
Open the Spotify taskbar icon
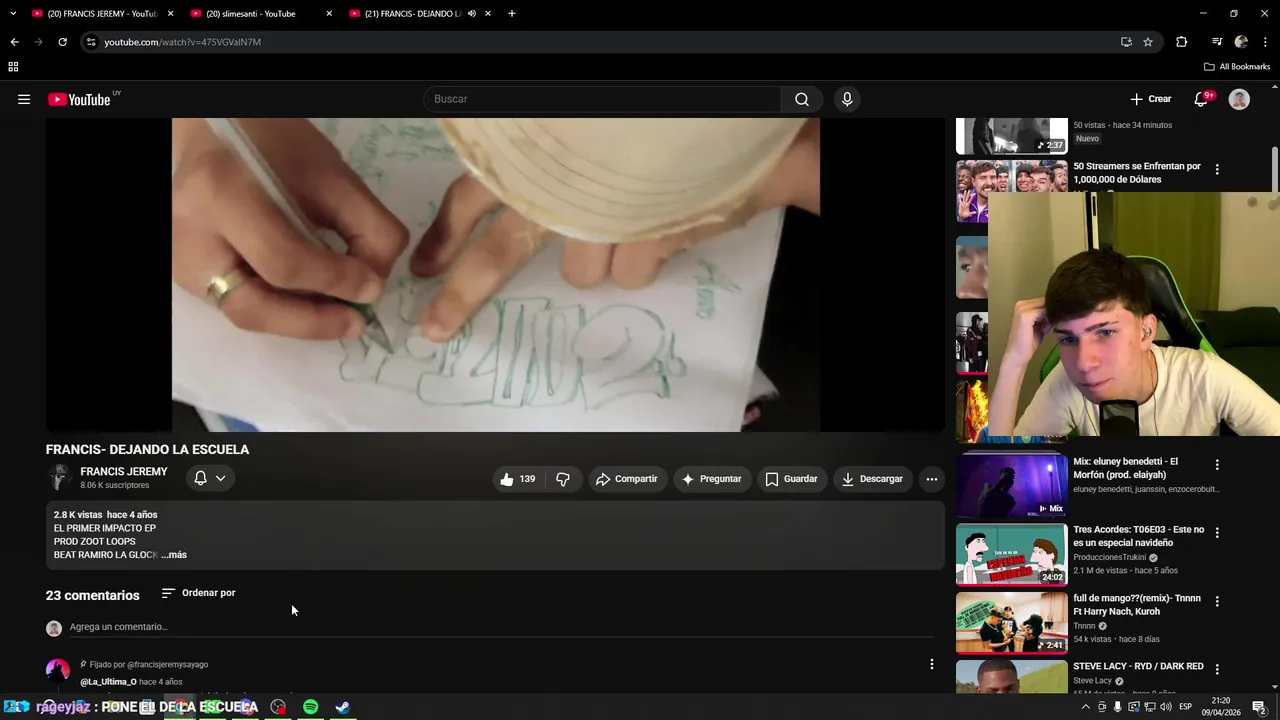(x=310, y=707)
